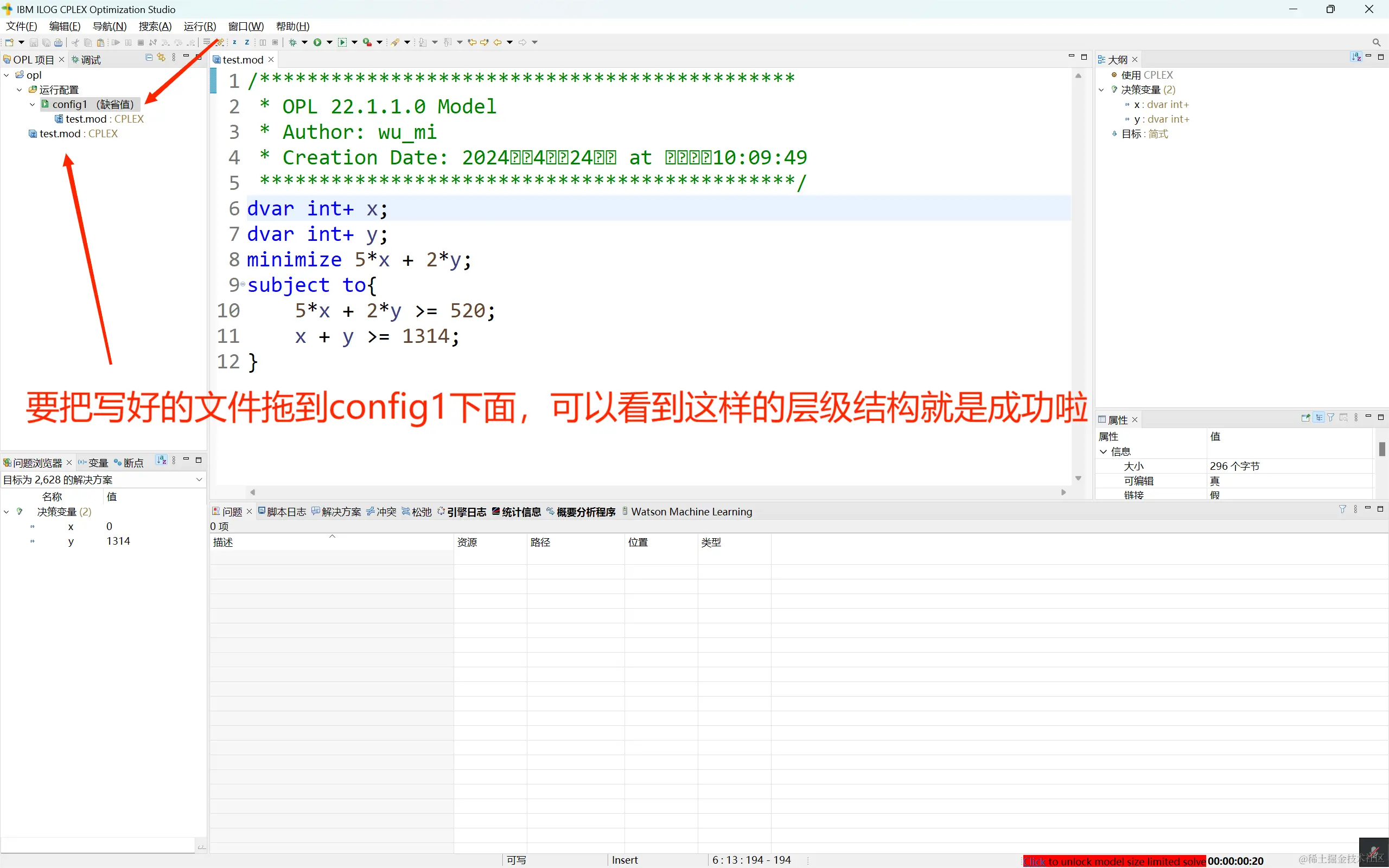Click the editor horizontal scrollbar track
Image resolution: width=1389 pixels, height=868 pixels.
coord(657,493)
